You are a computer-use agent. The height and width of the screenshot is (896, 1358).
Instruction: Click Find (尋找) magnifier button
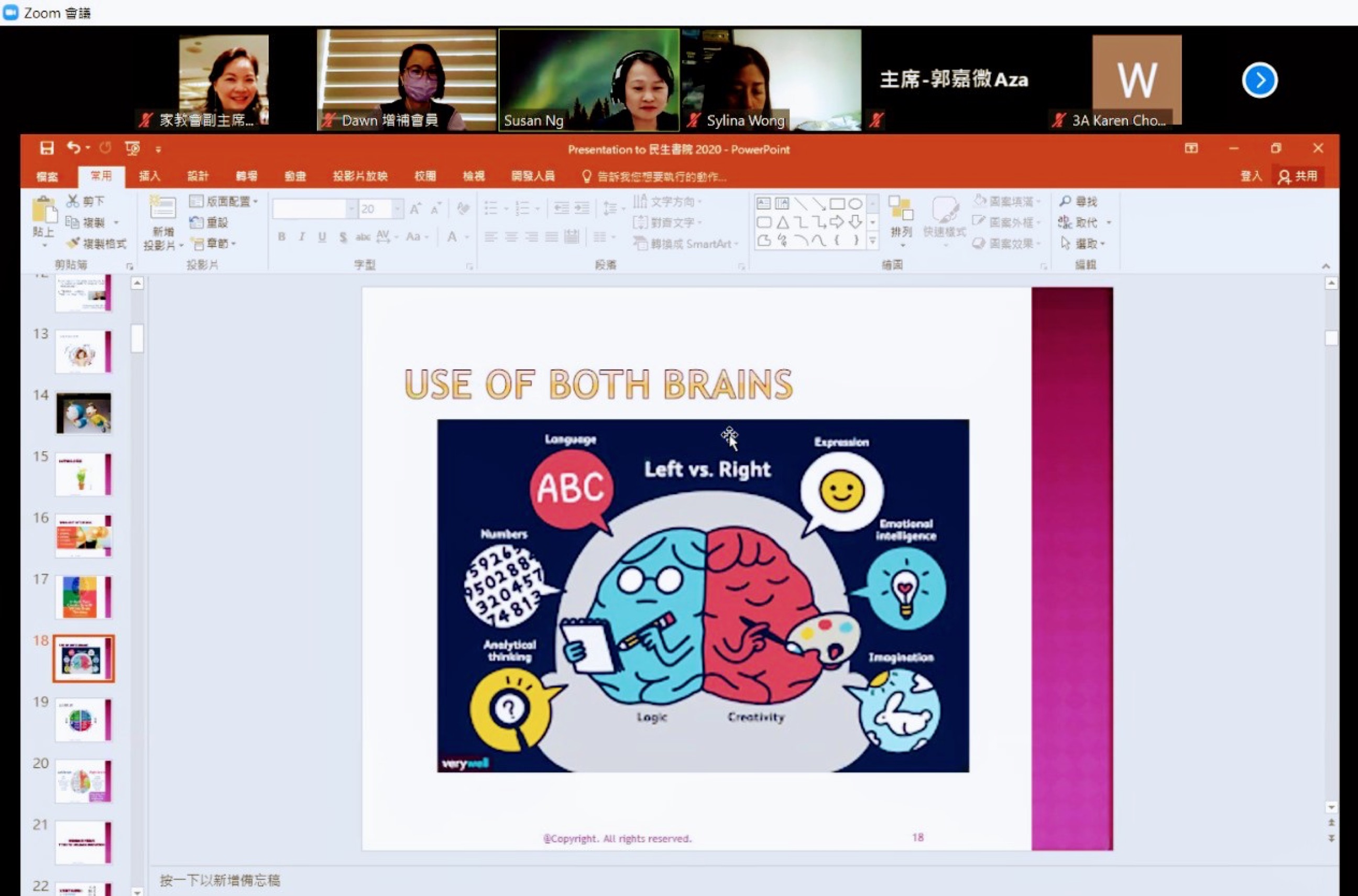coord(1078,201)
